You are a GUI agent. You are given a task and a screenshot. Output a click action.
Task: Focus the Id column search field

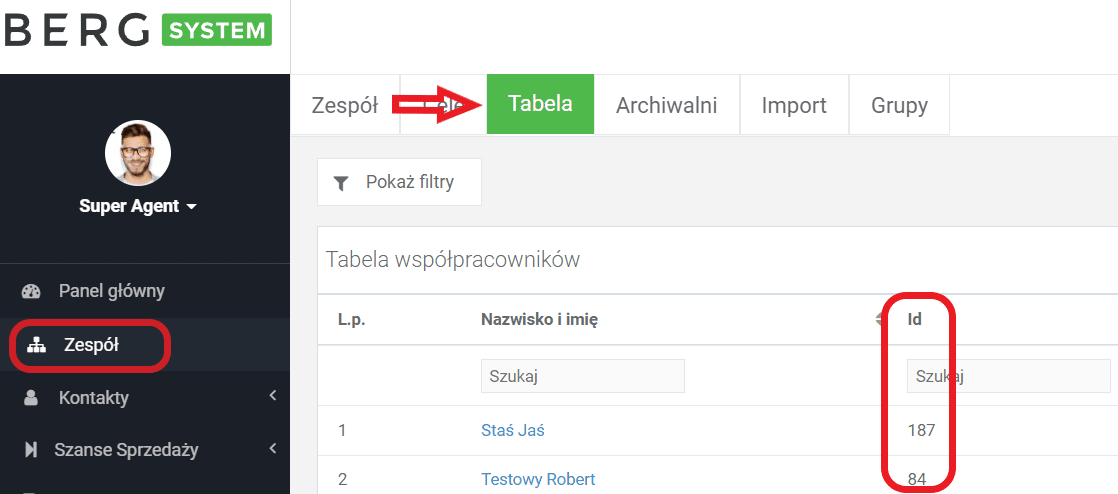pyautogui.click(x=1008, y=376)
